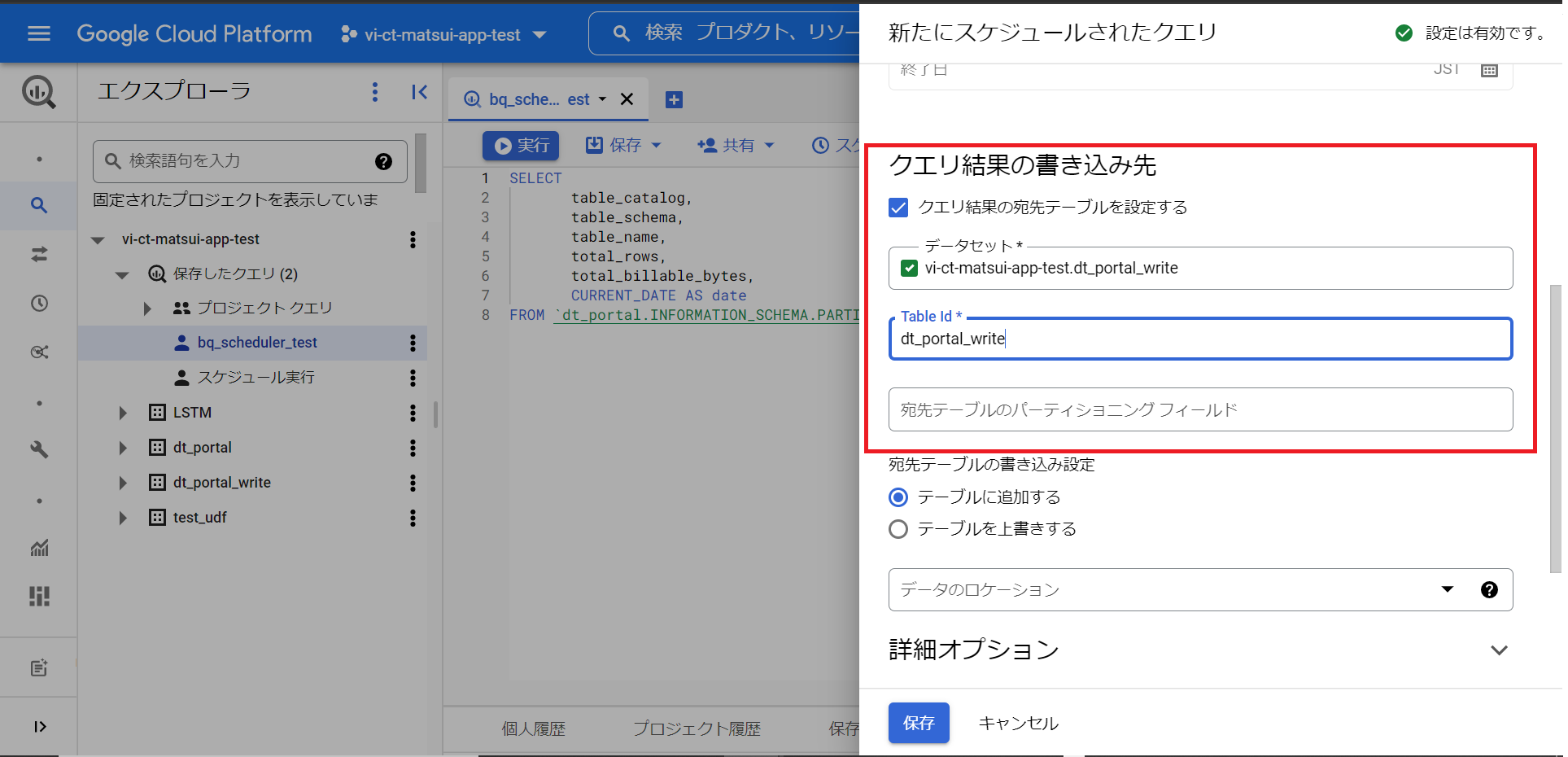Open the hamburger navigation menu

pyautogui.click(x=38, y=33)
